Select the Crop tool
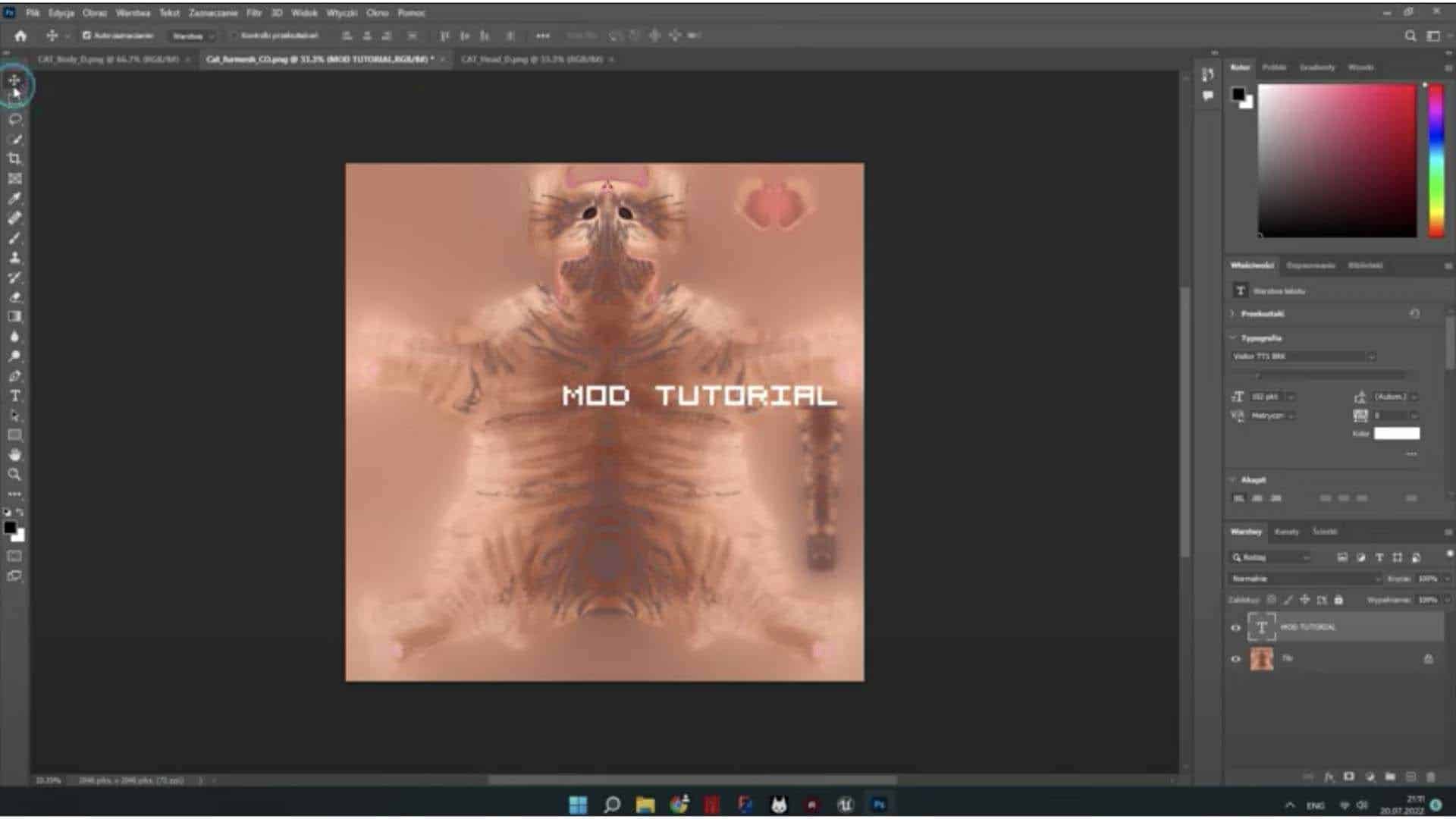The width and height of the screenshot is (1456, 819). click(14, 158)
